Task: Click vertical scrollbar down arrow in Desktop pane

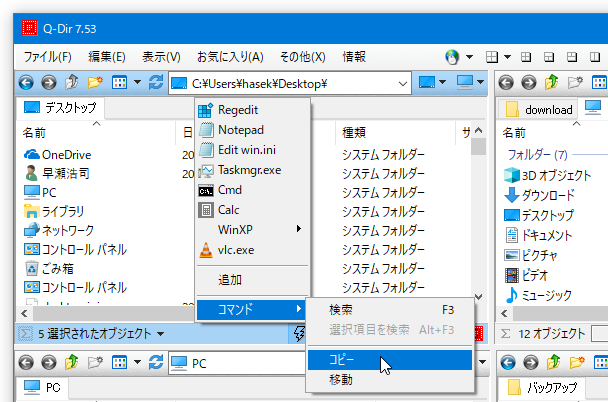Action: (479, 297)
